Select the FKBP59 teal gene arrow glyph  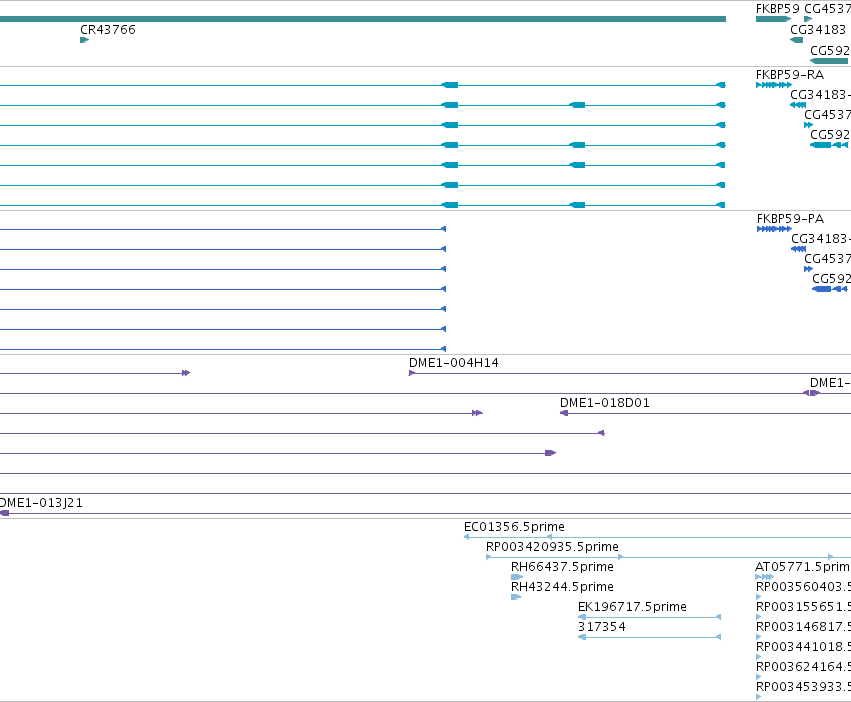(773, 19)
